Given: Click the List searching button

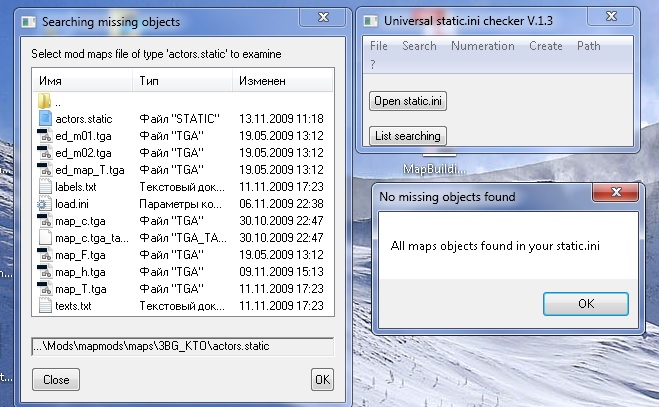Looking at the screenshot, I should pyautogui.click(x=408, y=136).
